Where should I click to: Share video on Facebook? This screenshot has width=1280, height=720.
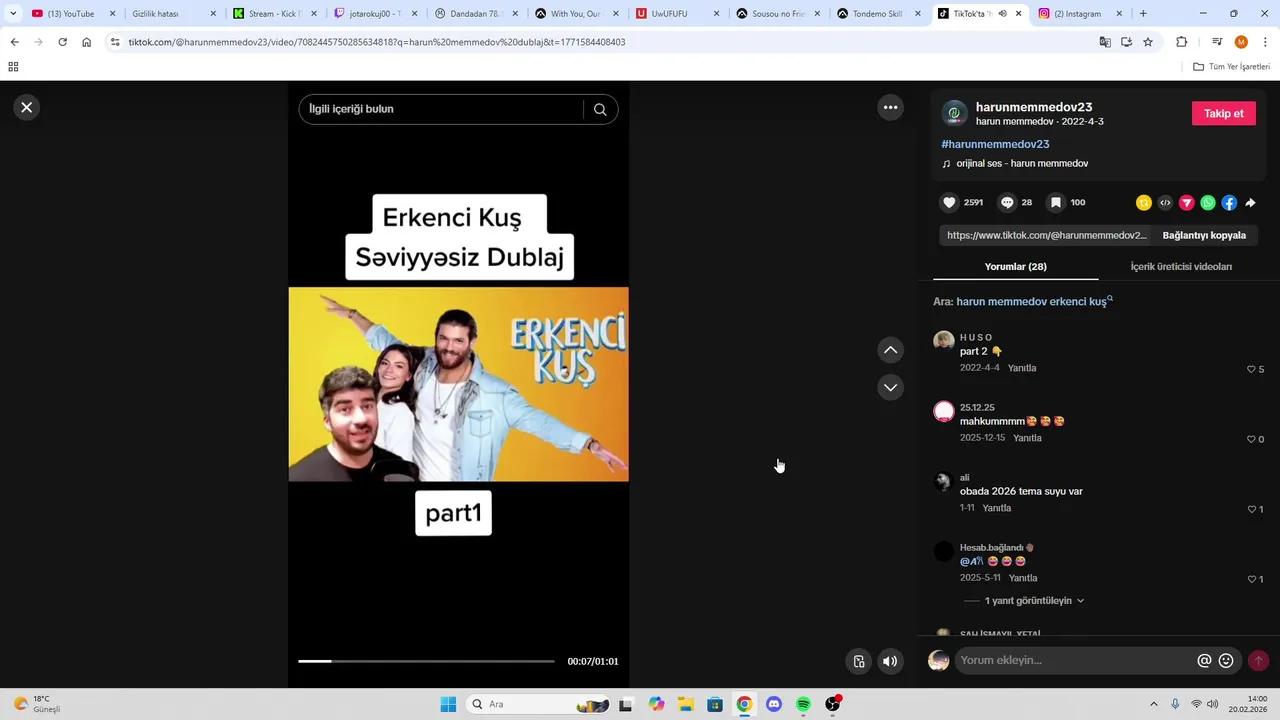pos(1229,202)
